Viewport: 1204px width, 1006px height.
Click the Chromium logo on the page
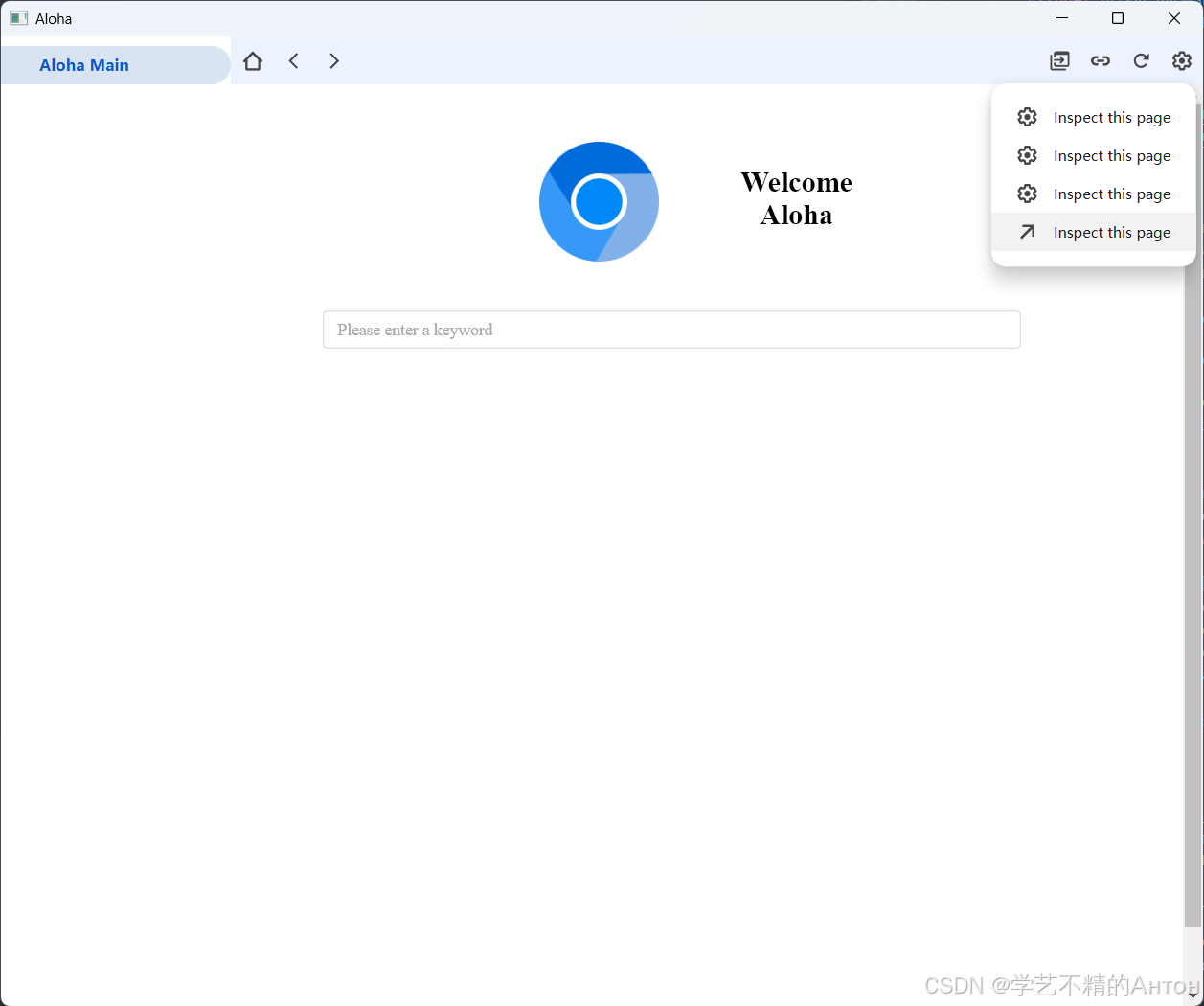[x=599, y=201]
